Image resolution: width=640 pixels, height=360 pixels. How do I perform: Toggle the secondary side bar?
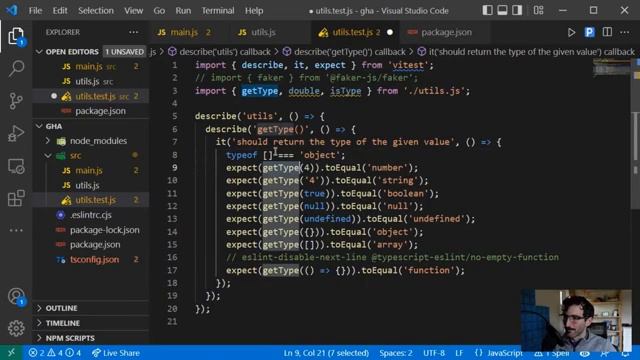click(x=517, y=10)
